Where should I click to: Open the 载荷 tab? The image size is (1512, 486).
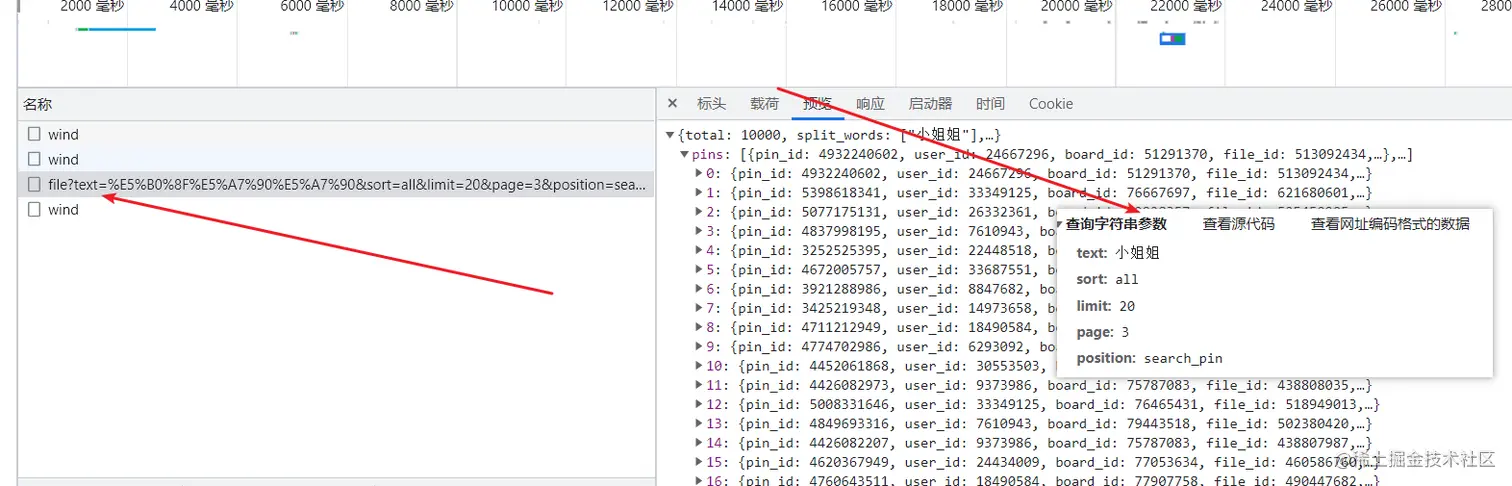pos(764,104)
